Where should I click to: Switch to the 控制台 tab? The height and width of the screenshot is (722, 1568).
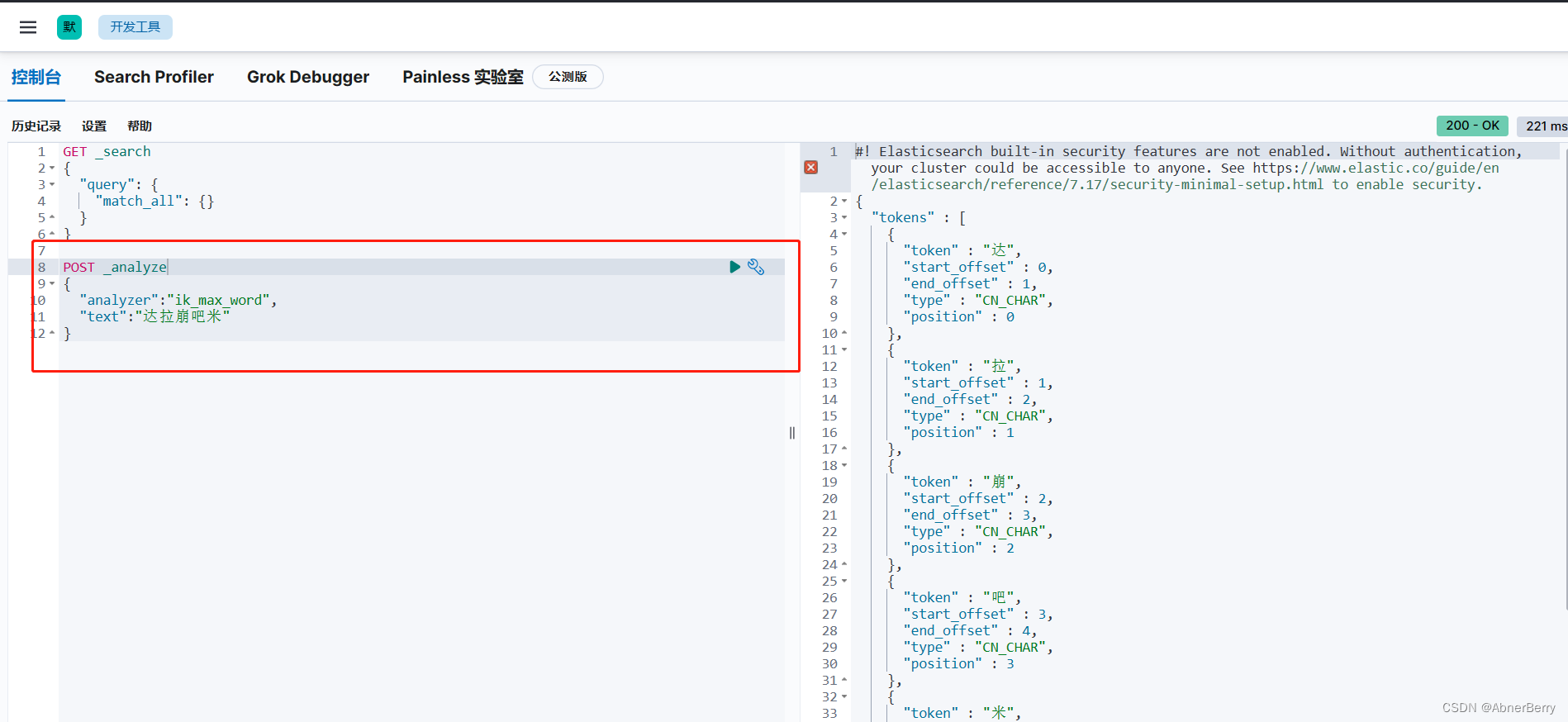tap(36, 77)
